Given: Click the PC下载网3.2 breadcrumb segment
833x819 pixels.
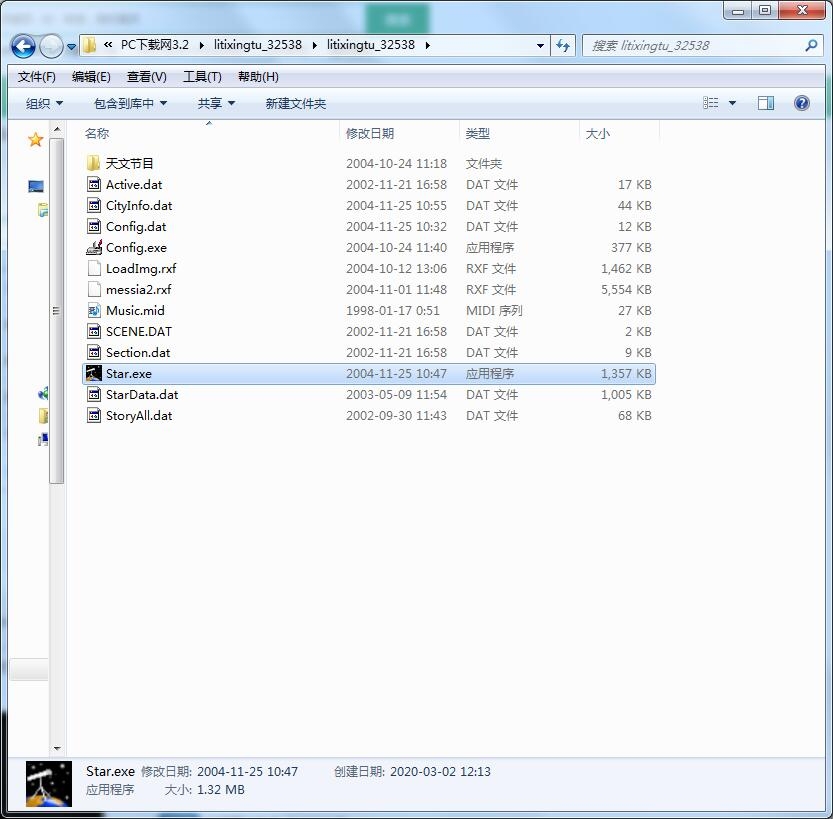Looking at the screenshot, I should (155, 45).
